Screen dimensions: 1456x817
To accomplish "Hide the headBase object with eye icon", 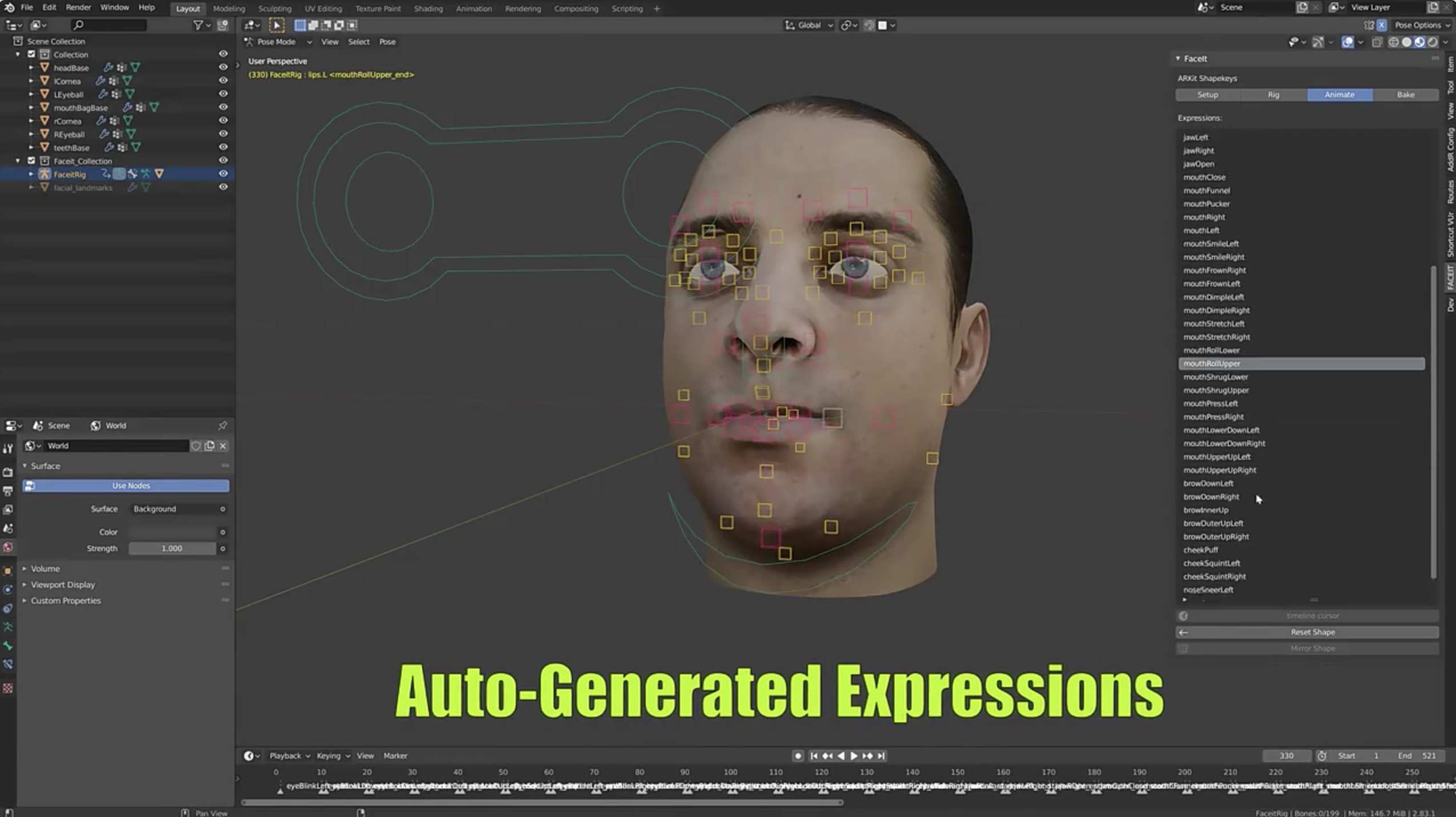I will pyautogui.click(x=223, y=67).
